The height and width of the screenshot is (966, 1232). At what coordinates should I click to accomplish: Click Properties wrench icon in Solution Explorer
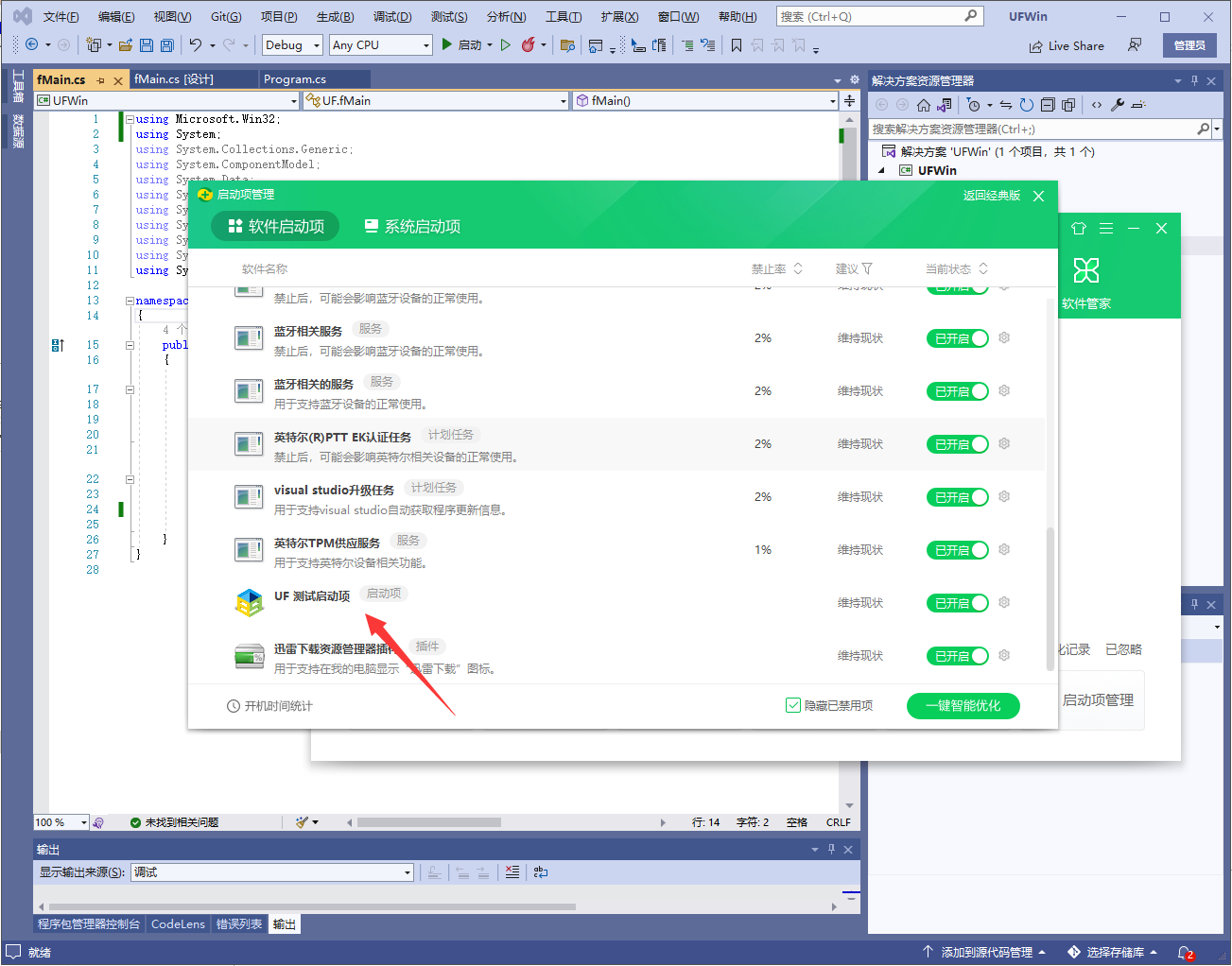click(x=1118, y=105)
